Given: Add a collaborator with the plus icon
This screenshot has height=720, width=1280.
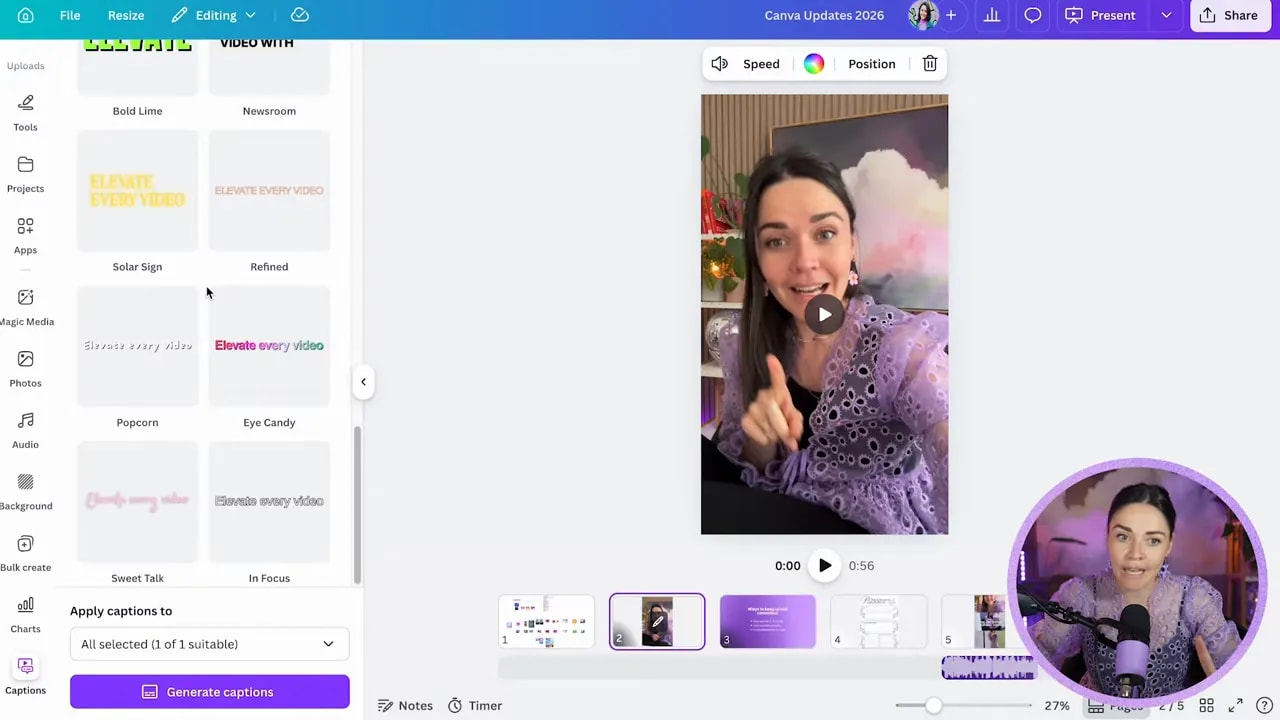Looking at the screenshot, I should click(x=951, y=15).
